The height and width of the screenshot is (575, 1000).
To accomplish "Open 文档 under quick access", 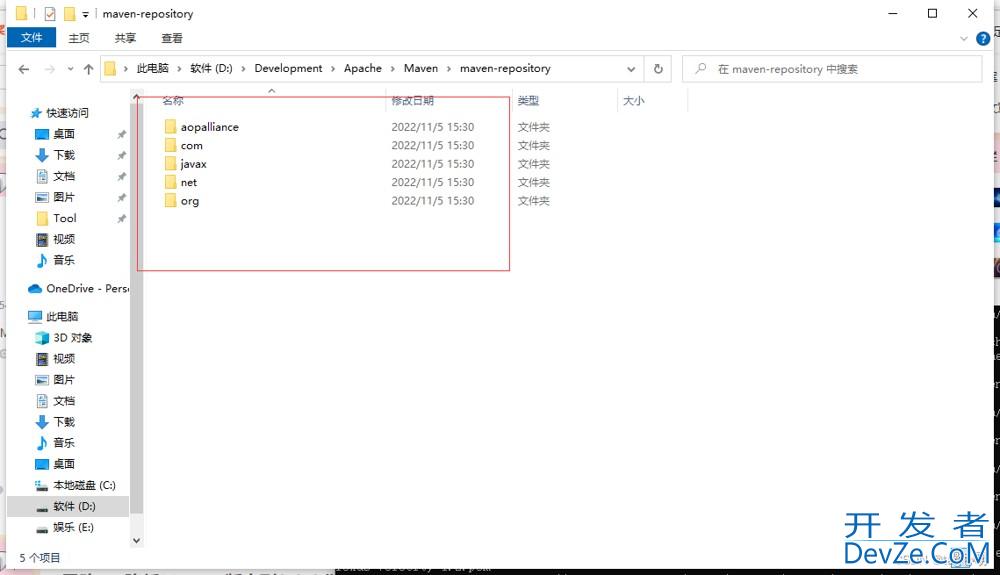I will click(x=64, y=176).
